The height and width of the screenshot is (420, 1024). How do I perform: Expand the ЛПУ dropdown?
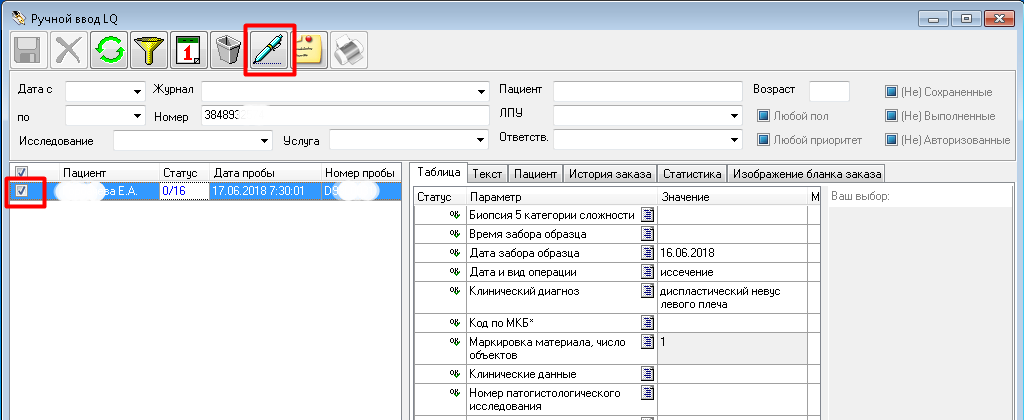[x=735, y=116]
